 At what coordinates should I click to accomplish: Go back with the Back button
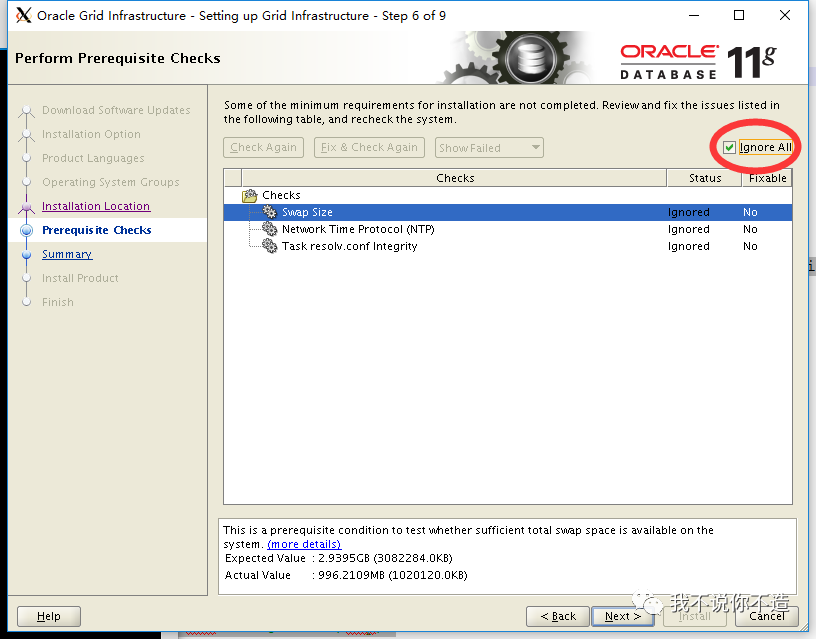[558, 617]
